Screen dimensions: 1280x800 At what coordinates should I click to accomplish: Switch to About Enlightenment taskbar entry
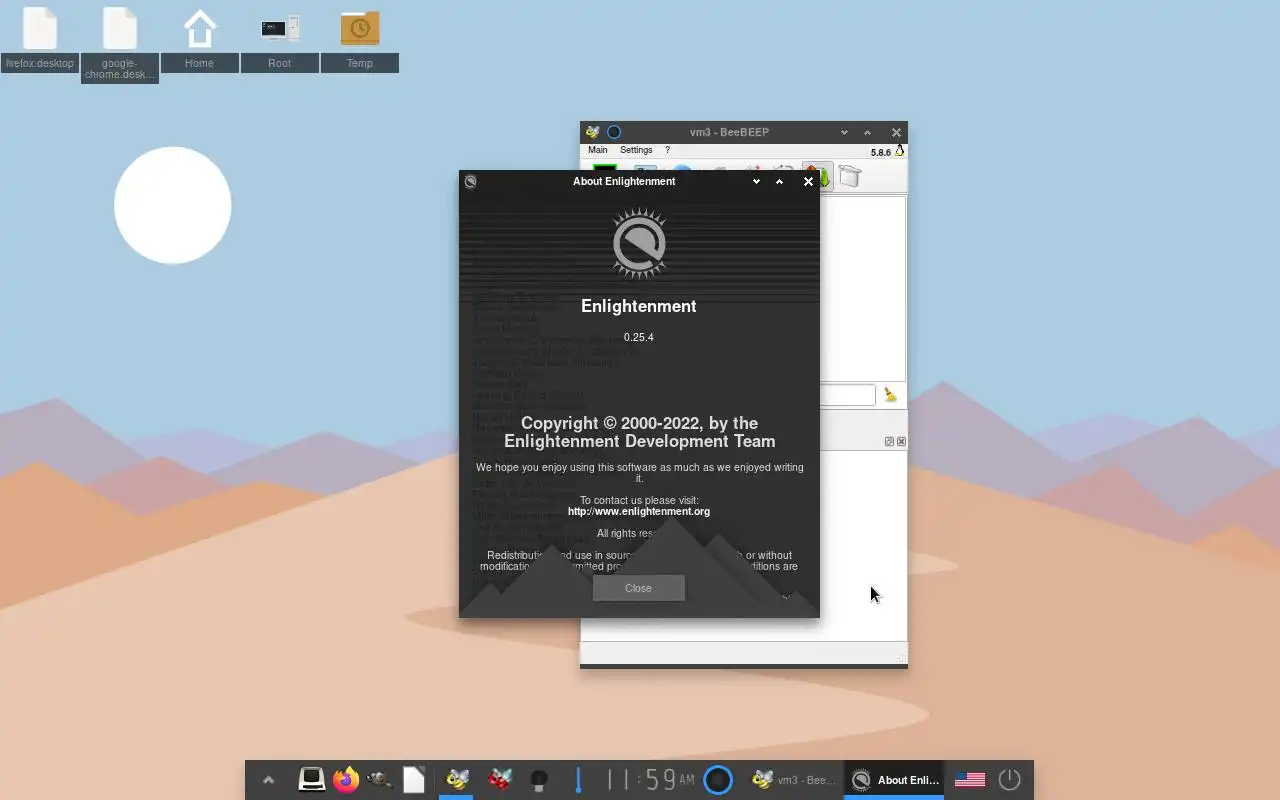point(894,780)
